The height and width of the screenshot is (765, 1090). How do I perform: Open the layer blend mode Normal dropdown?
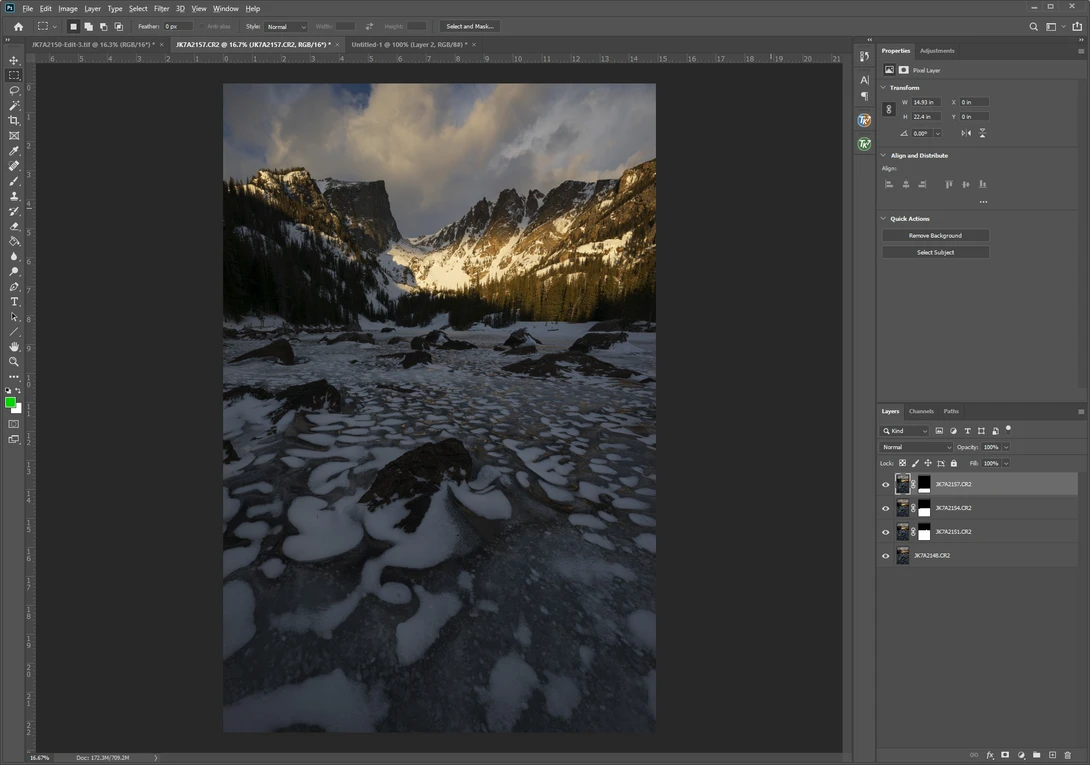tap(916, 447)
